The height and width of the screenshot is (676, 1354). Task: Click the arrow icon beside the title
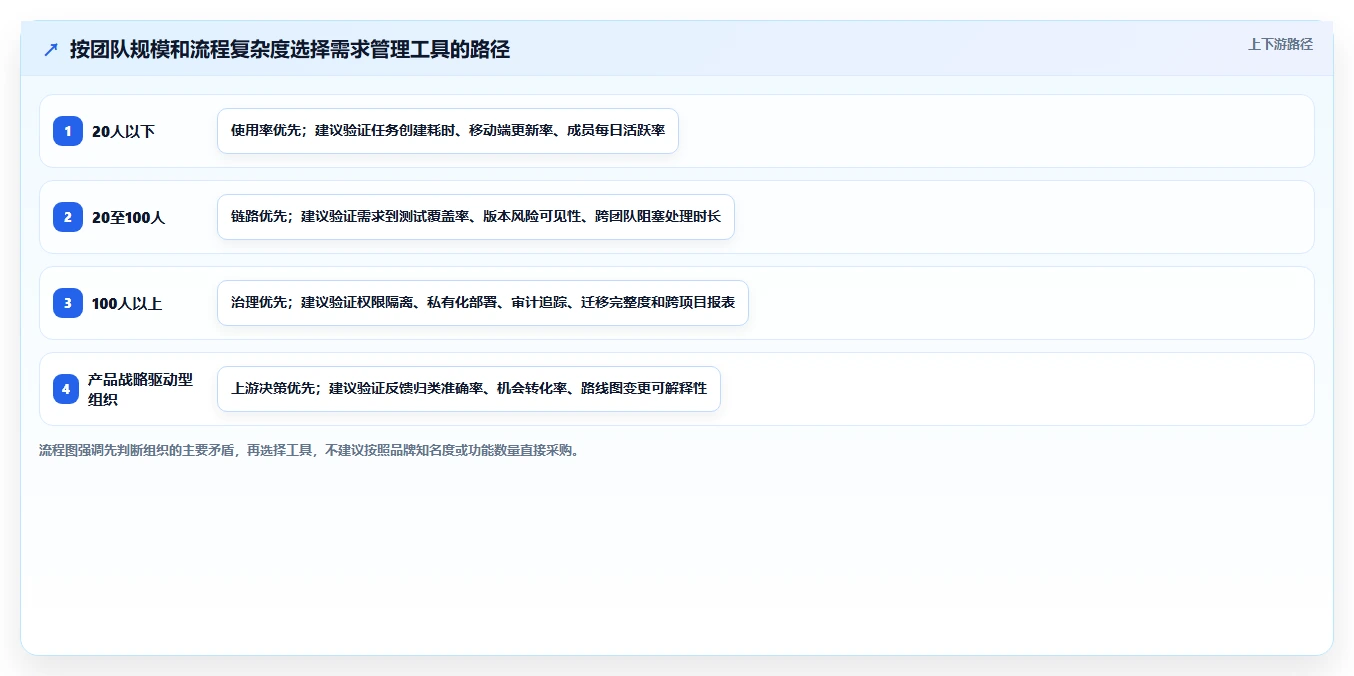point(51,49)
